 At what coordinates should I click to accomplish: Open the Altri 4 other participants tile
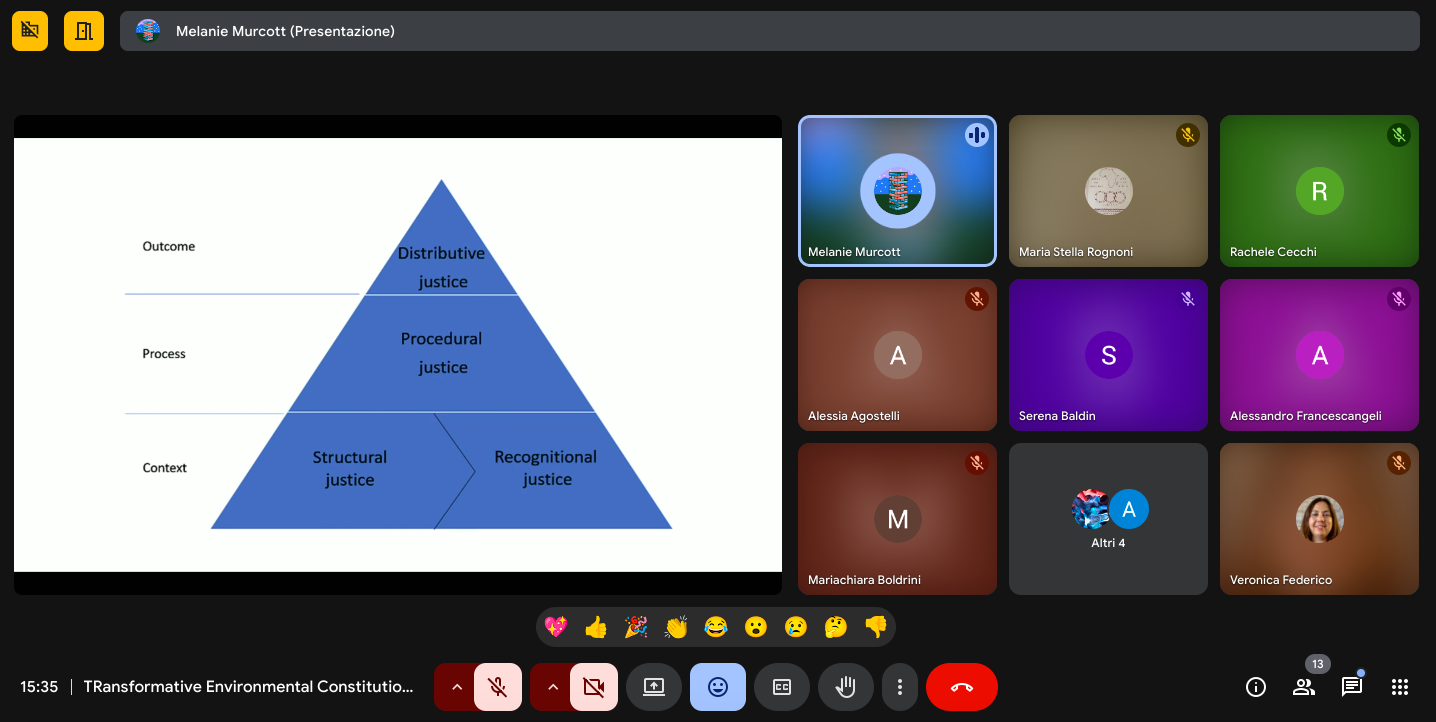1108,519
